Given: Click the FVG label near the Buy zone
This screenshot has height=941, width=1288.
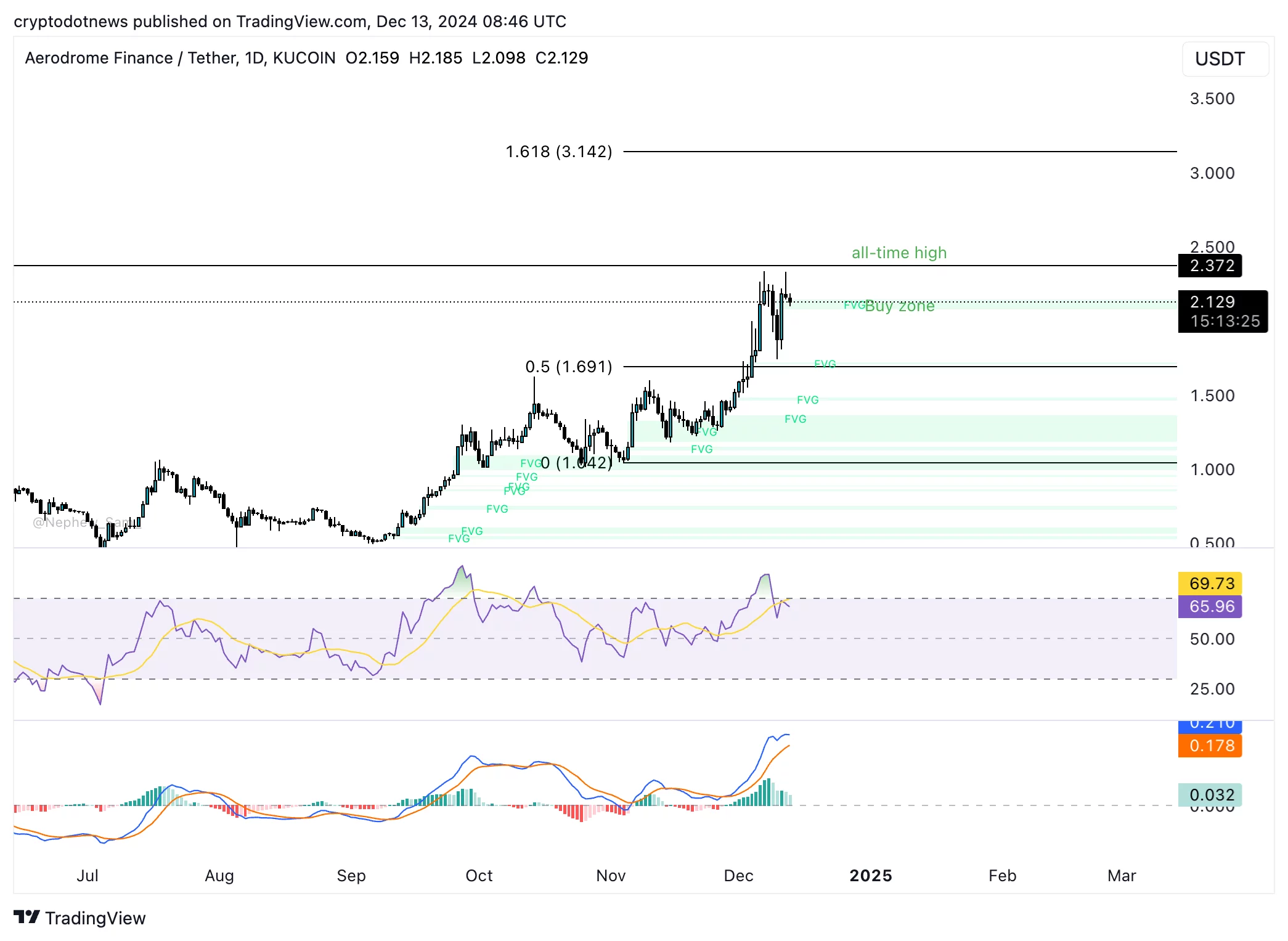Looking at the screenshot, I should tap(856, 304).
